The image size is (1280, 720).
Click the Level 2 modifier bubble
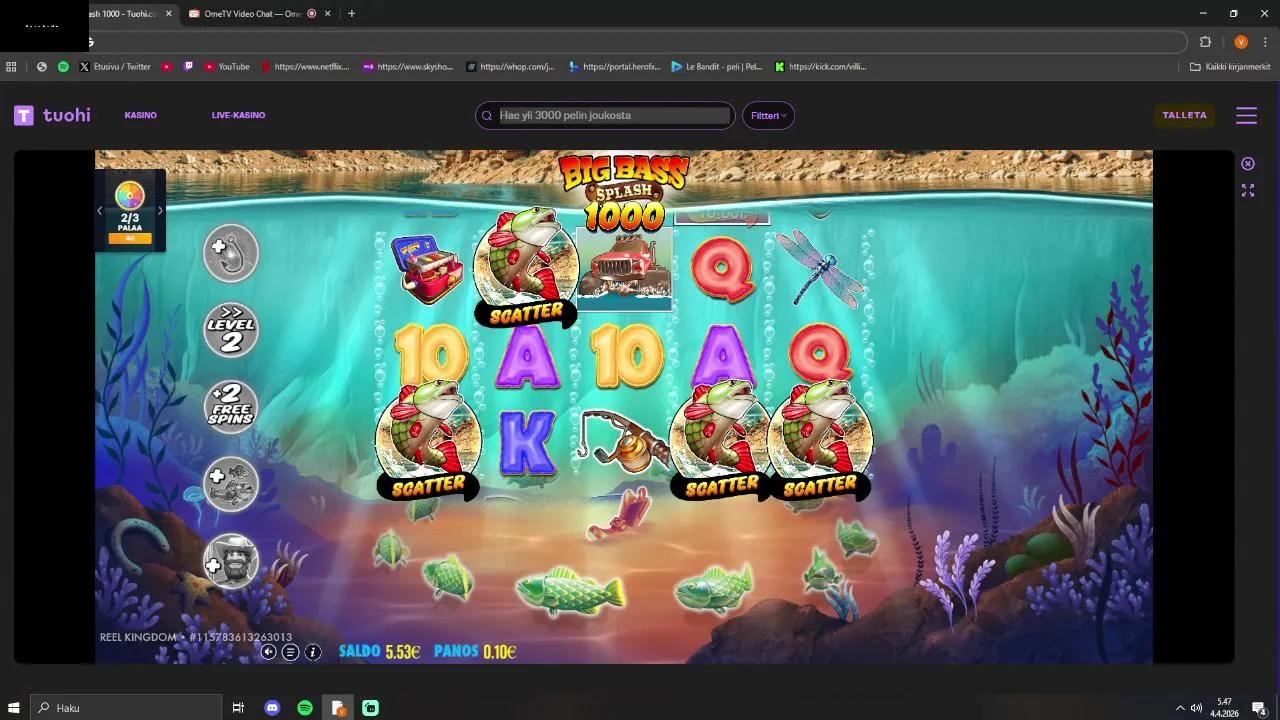(231, 330)
